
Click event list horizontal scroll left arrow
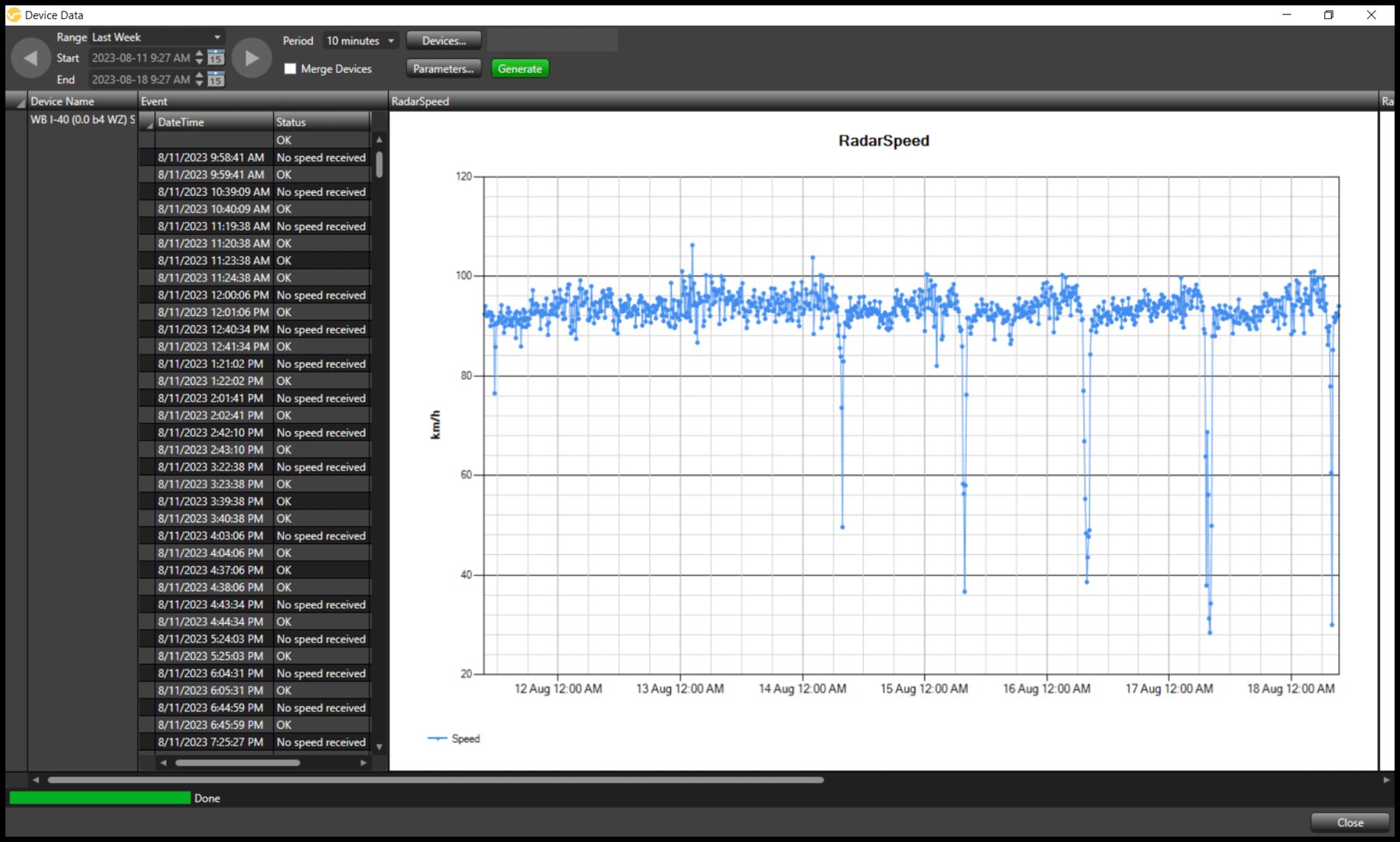pyautogui.click(x=163, y=762)
